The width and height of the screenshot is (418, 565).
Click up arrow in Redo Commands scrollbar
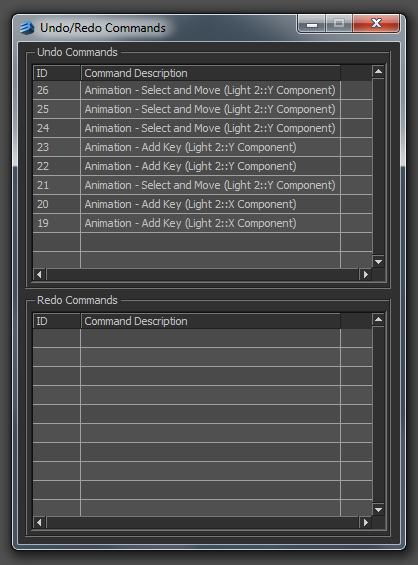point(378,320)
